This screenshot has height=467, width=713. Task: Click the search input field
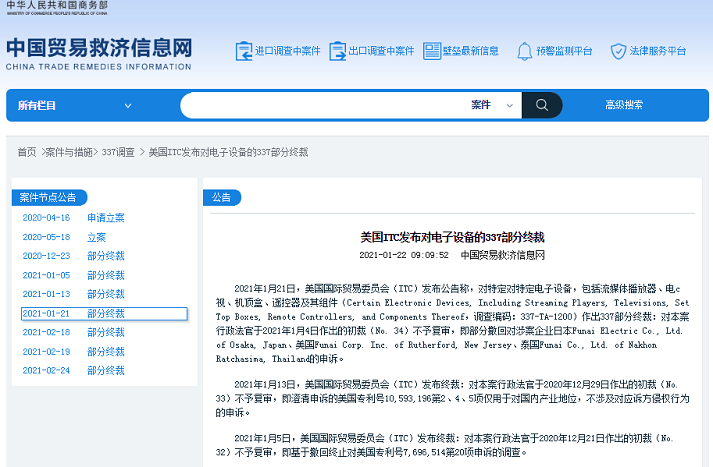(325, 105)
